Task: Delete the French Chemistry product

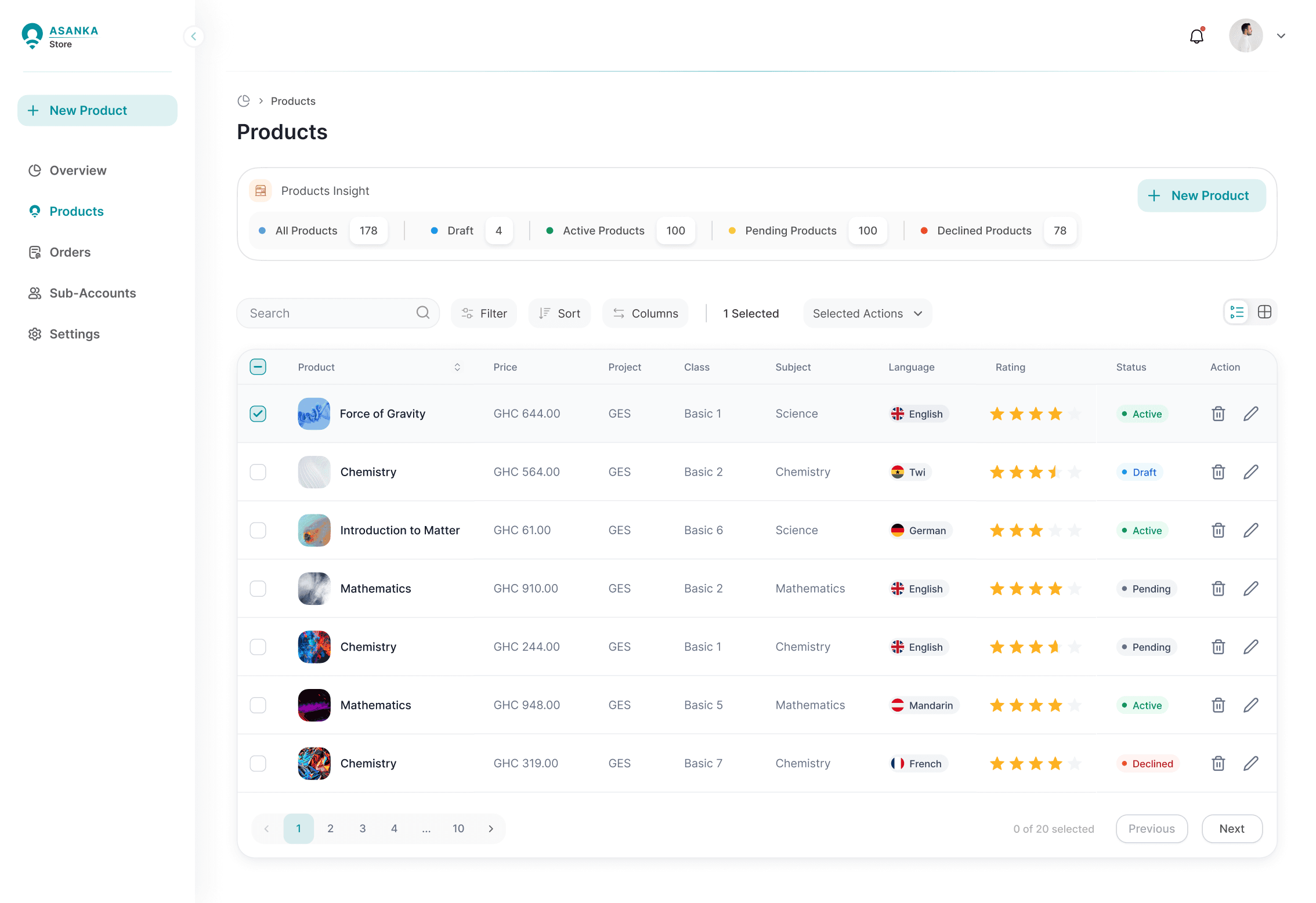Action: pyautogui.click(x=1218, y=763)
